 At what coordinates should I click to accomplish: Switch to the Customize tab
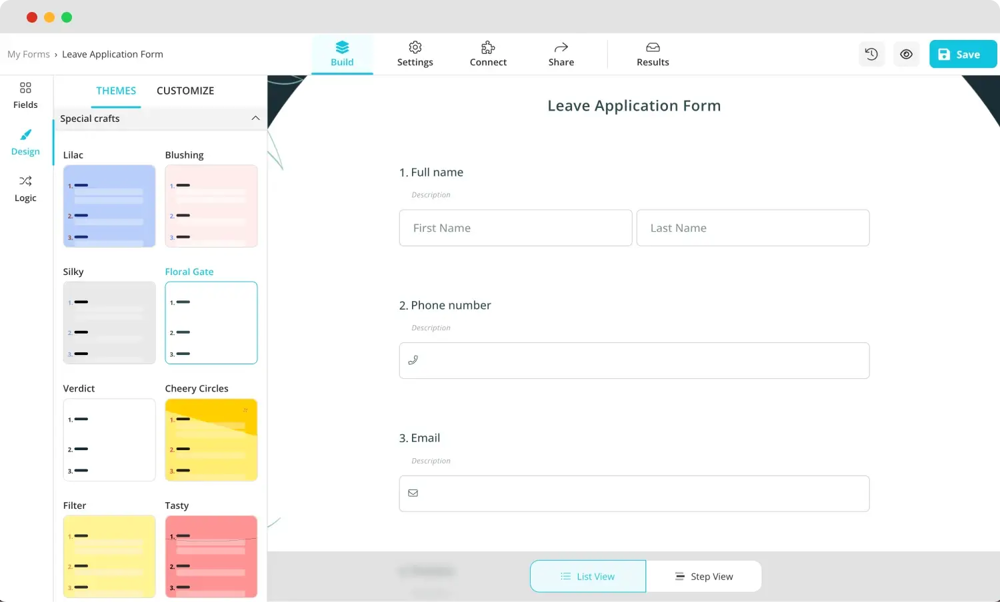(x=185, y=91)
